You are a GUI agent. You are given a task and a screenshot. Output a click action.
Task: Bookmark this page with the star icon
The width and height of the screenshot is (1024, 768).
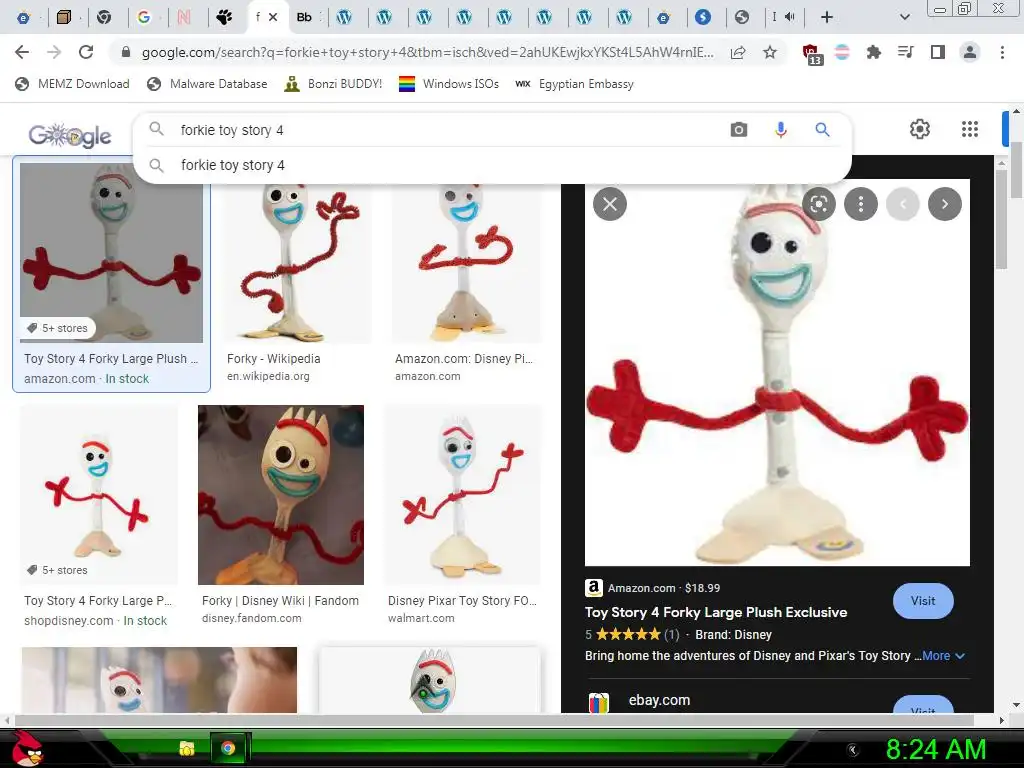coord(770,52)
